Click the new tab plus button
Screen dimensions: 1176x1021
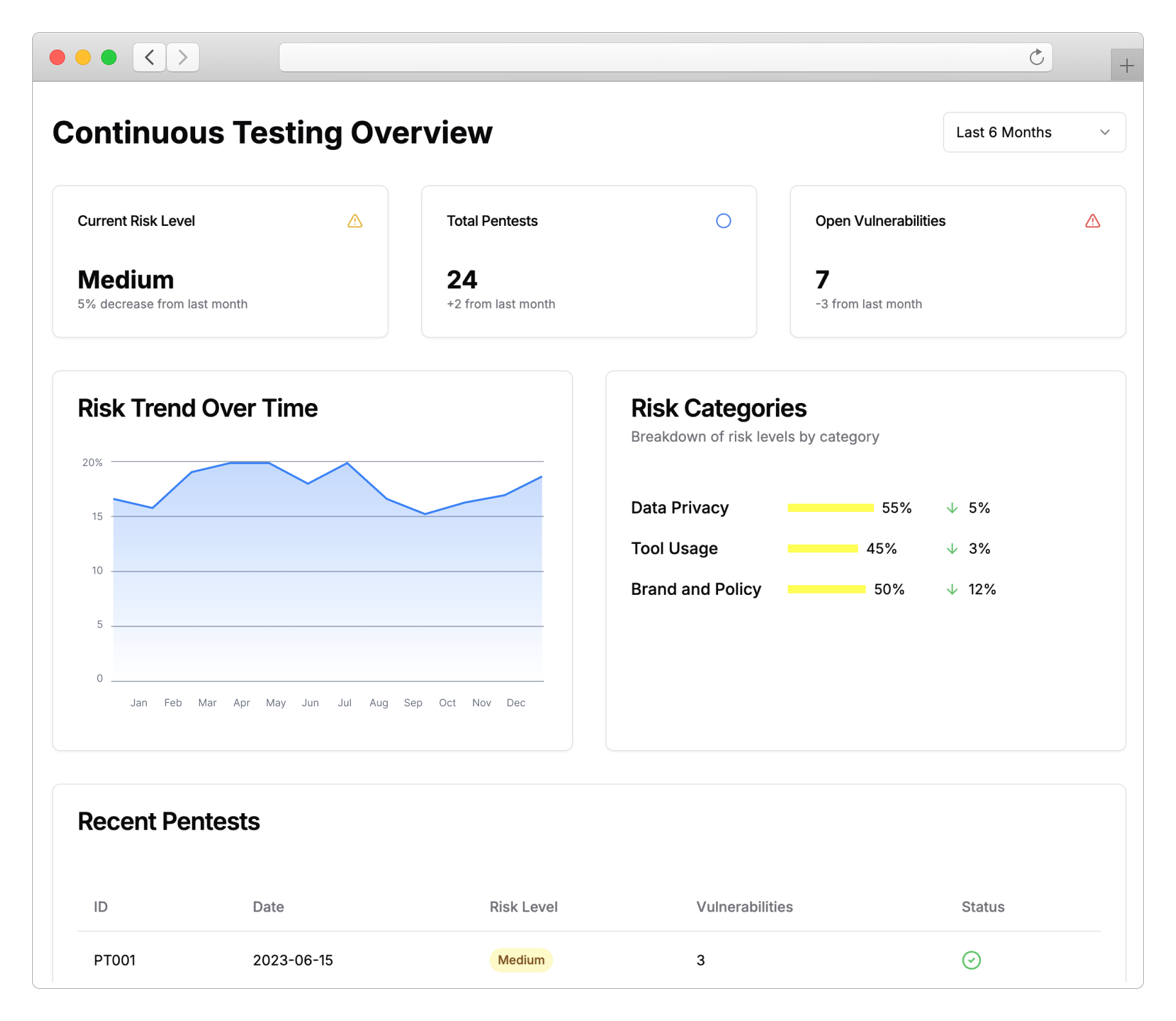tap(1126, 64)
